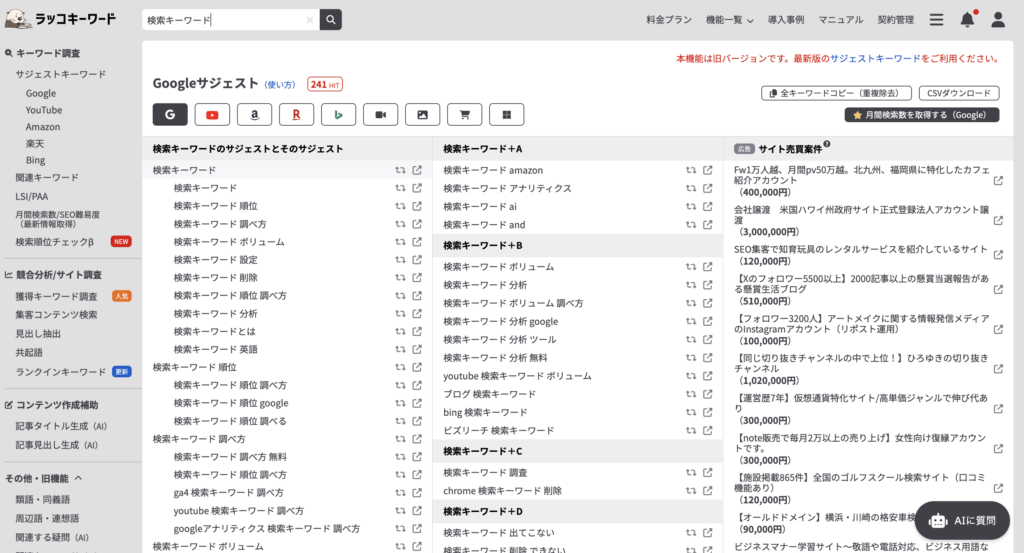Screen dimensions: 1024x553
Task: Switch to the grid all-sources icon
Action: point(507,114)
